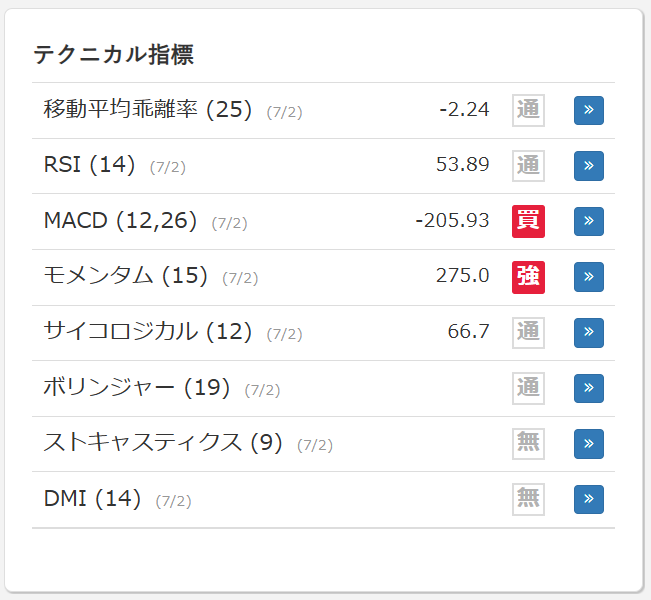This screenshot has height=600, width=651.
Task: Click the テクニカル指標 panel heading
Action: tap(113, 54)
